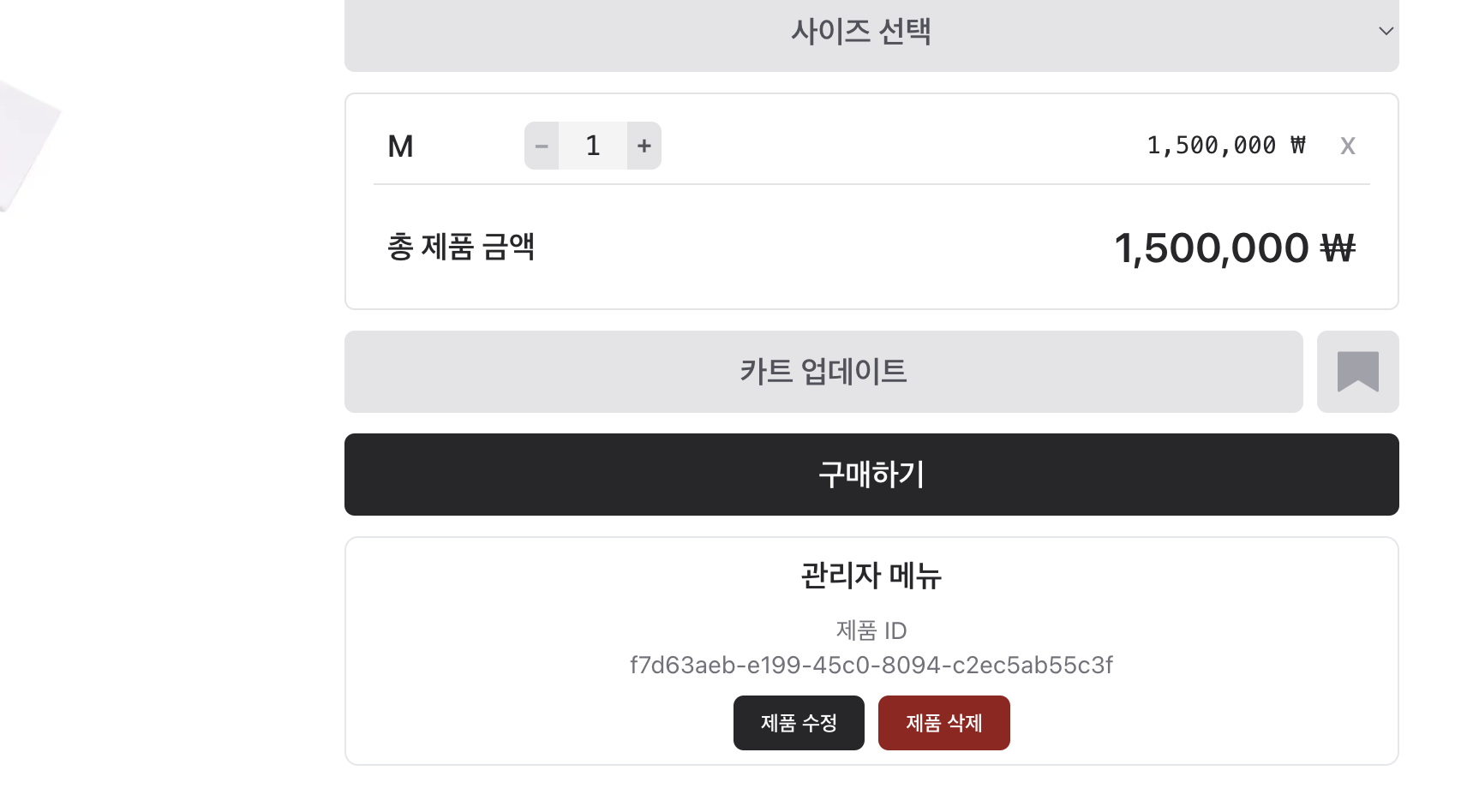Click the 카트 업데이트 button
The height and width of the screenshot is (812, 1467).
coord(823,372)
